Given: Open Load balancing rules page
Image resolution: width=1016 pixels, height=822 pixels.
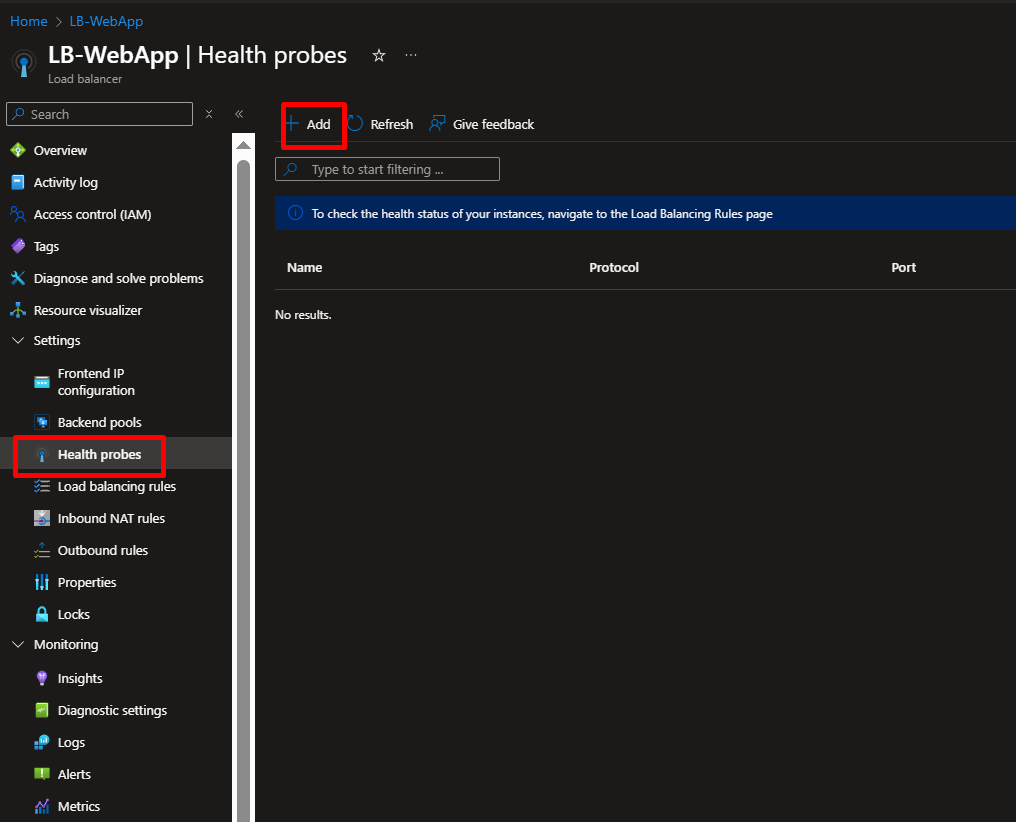Looking at the screenshot, I should (116, 486).
